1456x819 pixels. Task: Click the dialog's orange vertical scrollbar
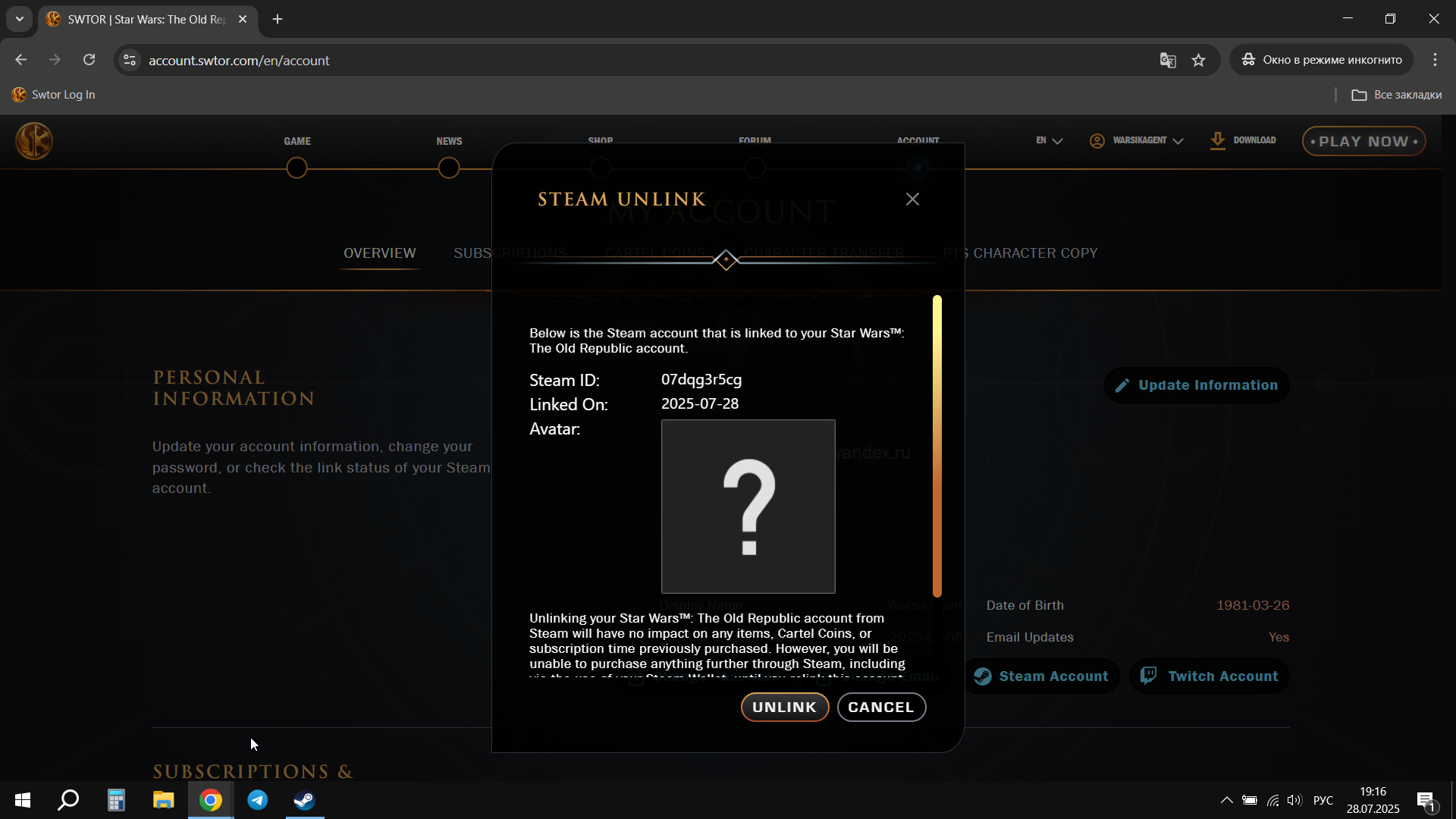(x=937, y=446)
